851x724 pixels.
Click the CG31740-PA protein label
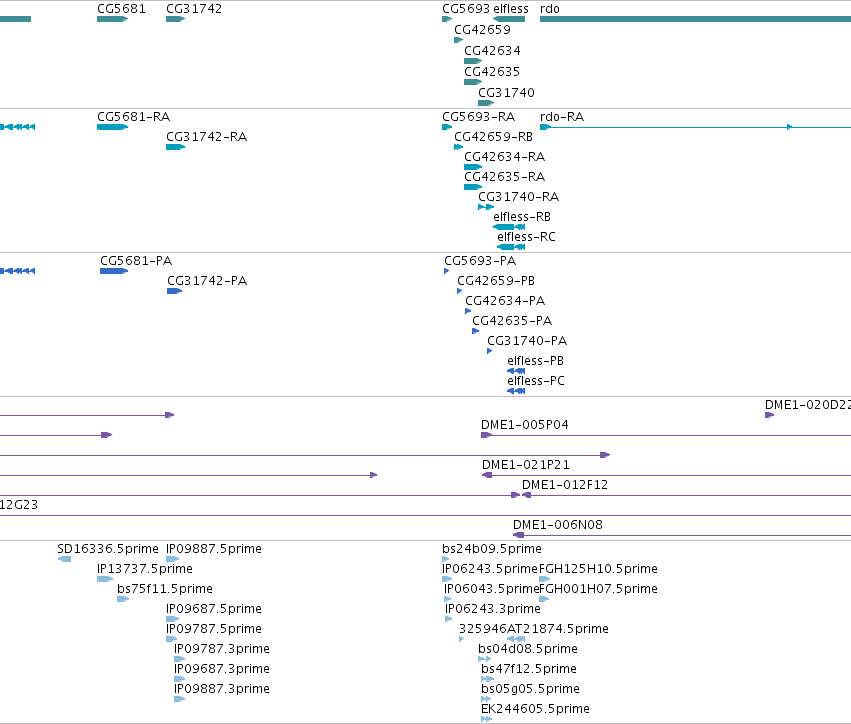pos(526,341)
